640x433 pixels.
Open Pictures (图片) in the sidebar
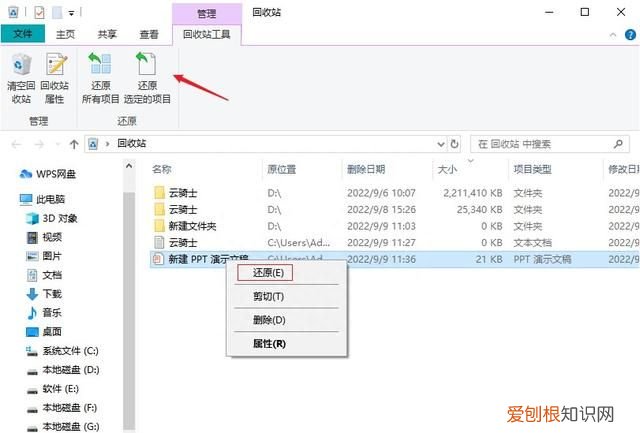[x=44, y=256]
